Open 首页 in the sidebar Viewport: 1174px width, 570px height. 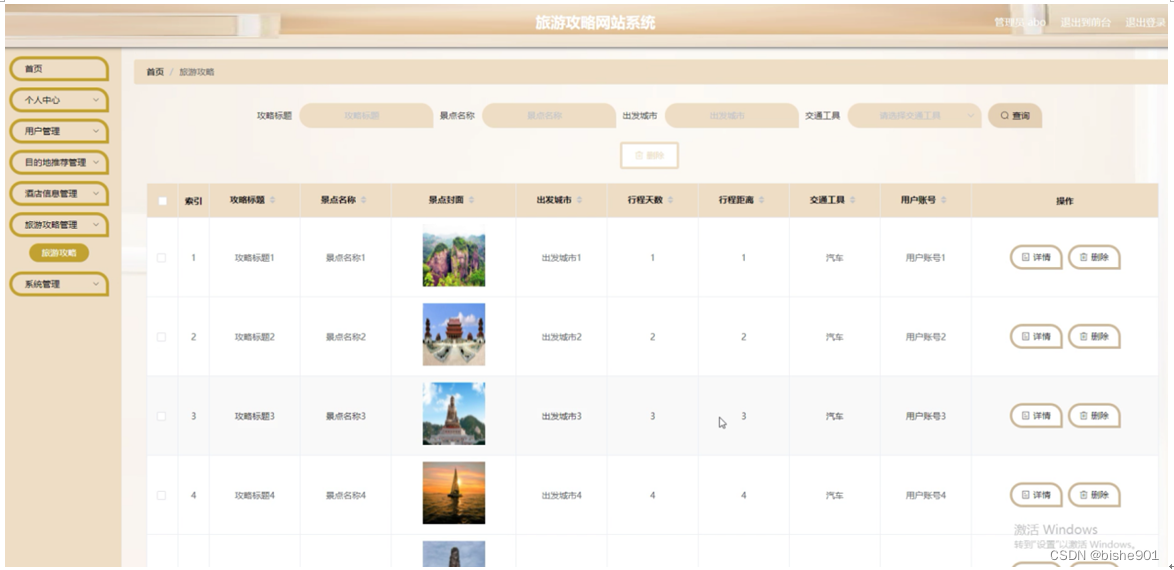[58, 69]
